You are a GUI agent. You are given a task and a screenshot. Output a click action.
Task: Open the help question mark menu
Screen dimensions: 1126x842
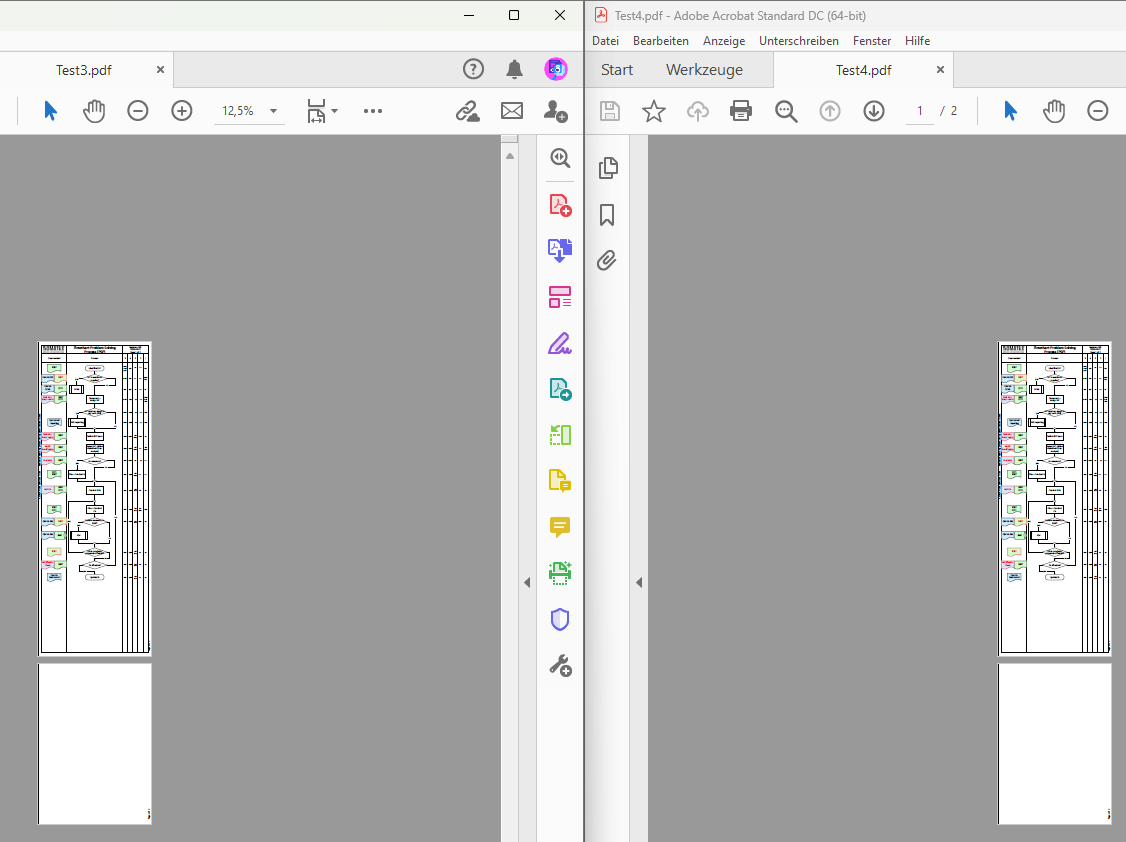tap(473, 70)
